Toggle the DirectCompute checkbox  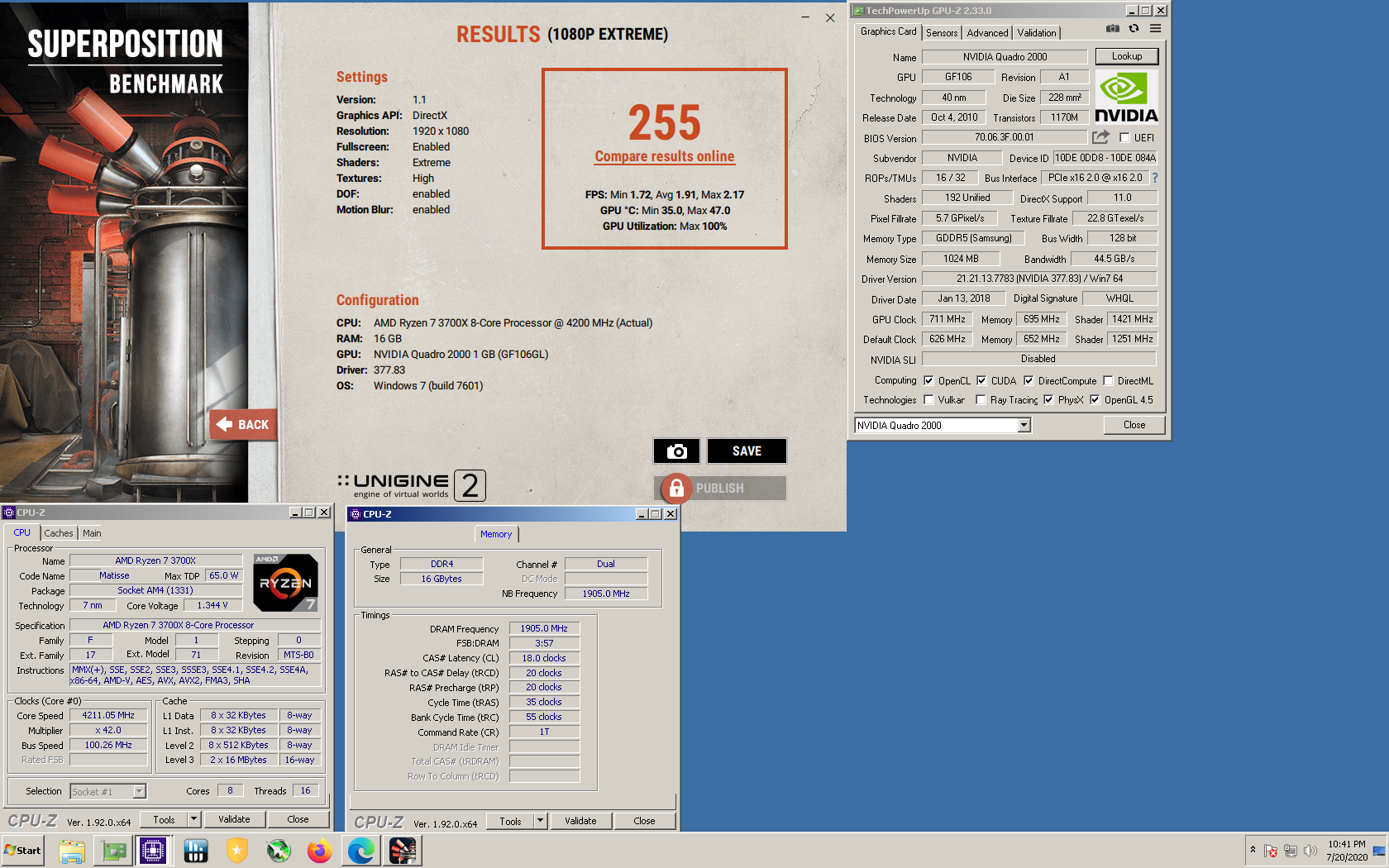tap(1029, 381)
